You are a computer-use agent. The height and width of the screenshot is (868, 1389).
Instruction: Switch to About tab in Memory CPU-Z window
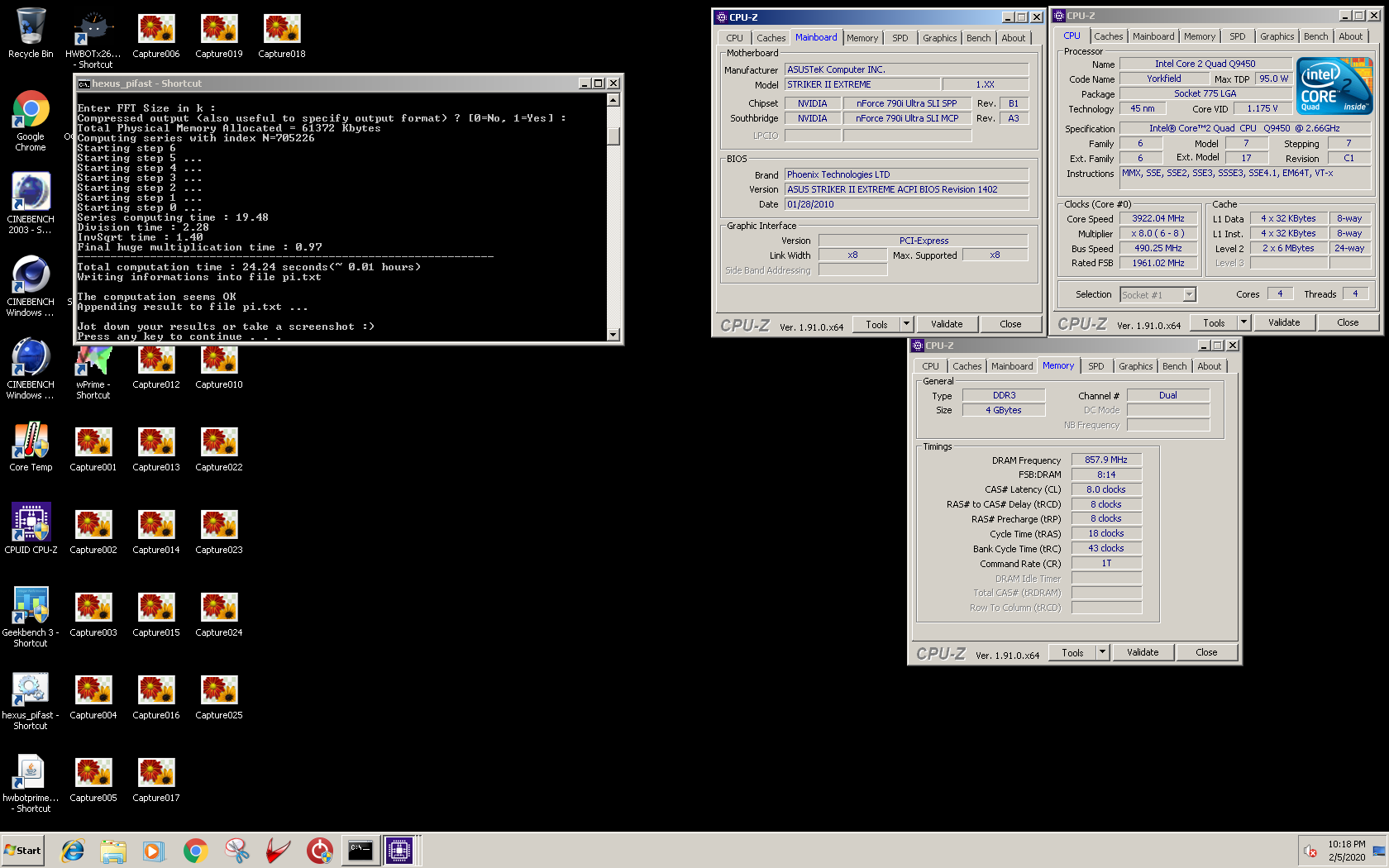coord(1209,366)
